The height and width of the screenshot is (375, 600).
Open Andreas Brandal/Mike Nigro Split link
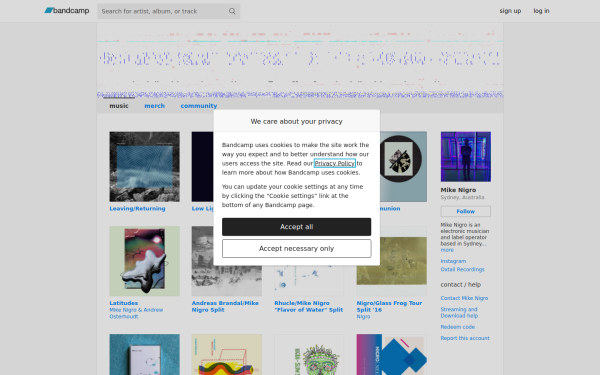point(225,307)
